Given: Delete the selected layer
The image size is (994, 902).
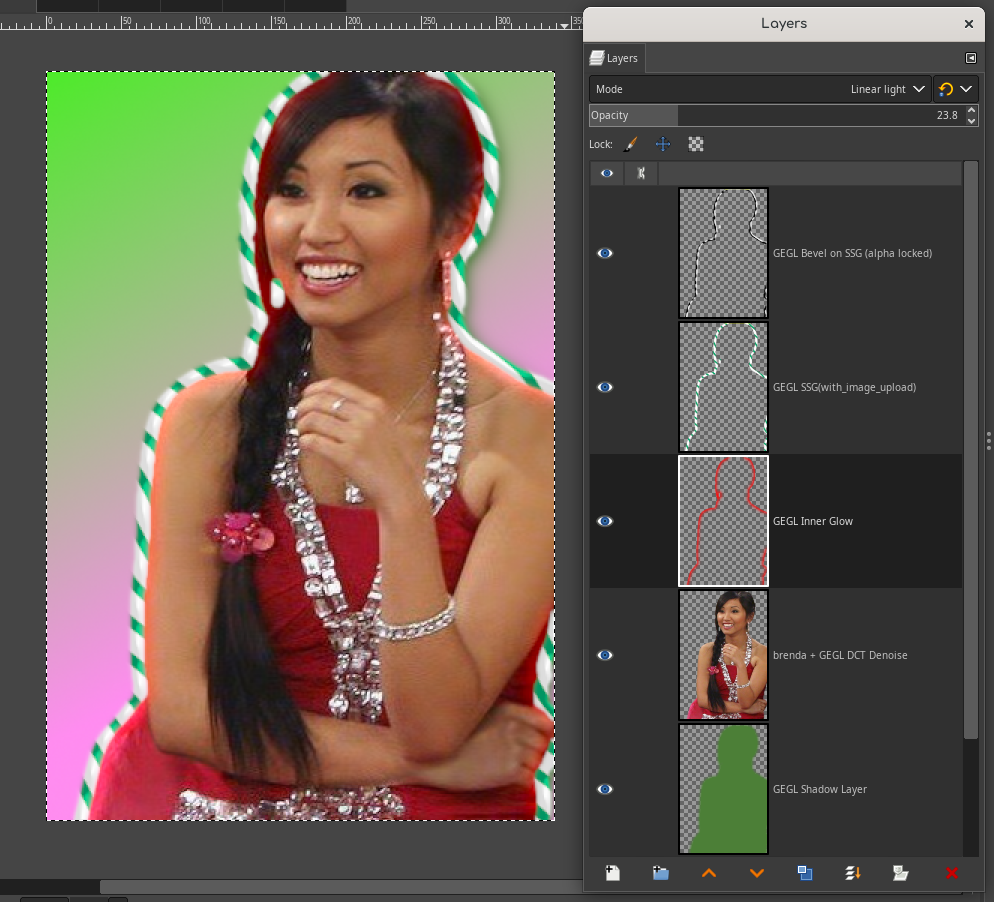Looking at the screenshot, I should (952, 873).
